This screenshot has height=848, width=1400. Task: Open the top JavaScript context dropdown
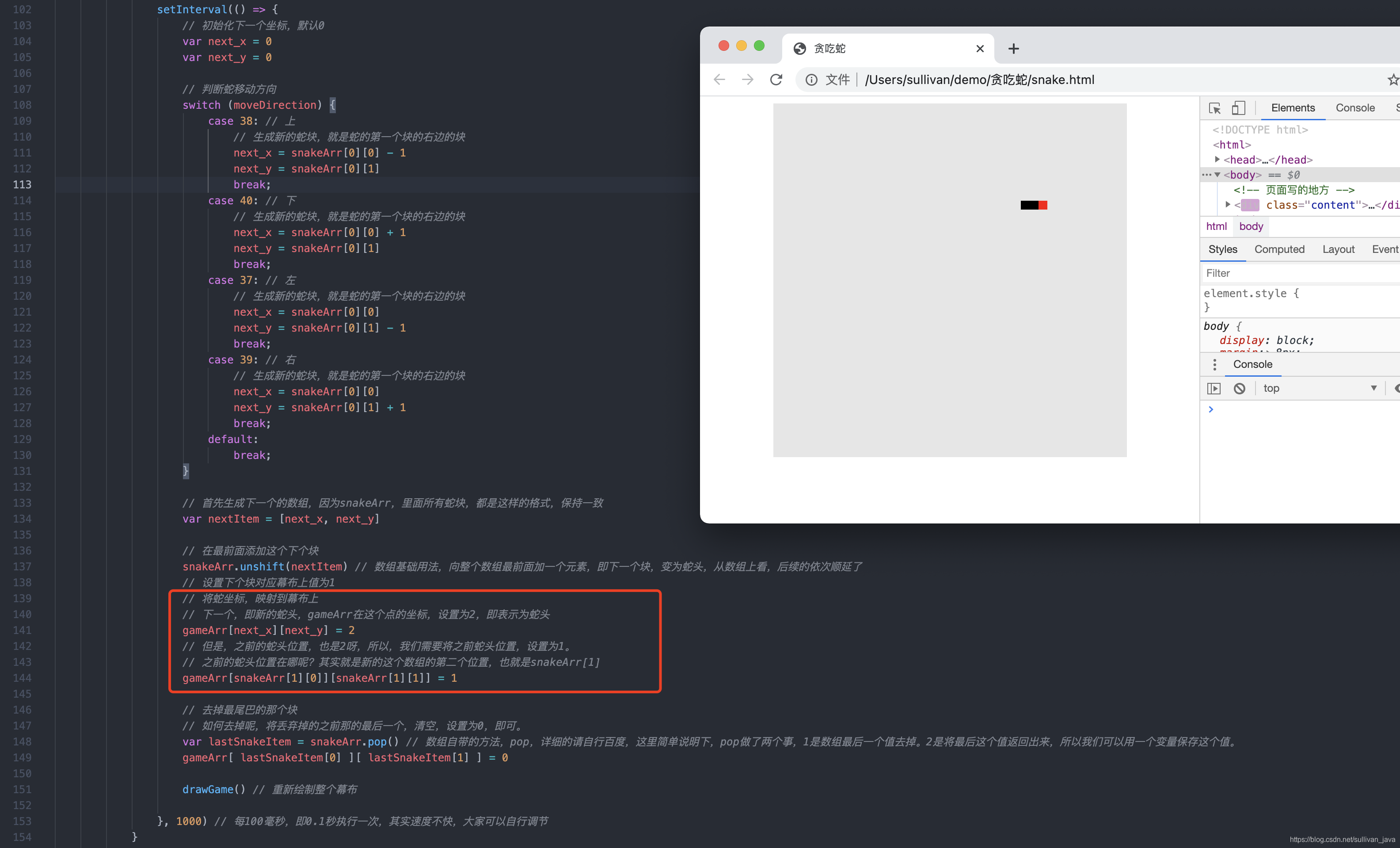pyautogui.click(x=1319, y=388)
